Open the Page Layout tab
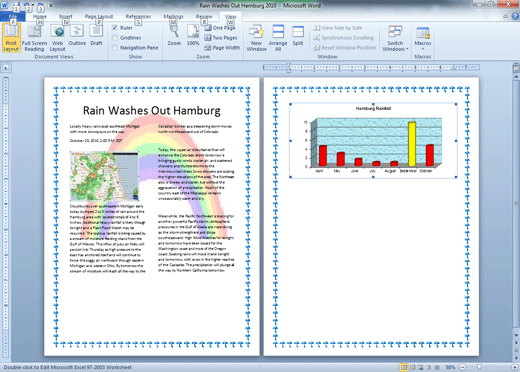The width and height of the screenshot is (520, 372). (x=99, y=16)
